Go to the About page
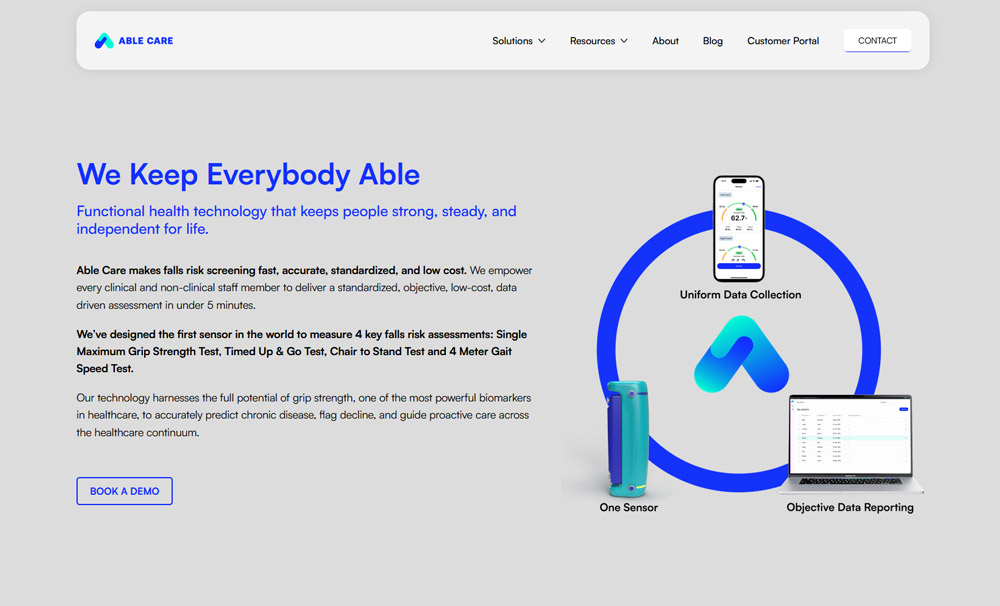Image resolution: width=1000 pixels, height=606 pixels. coord(665,41)
